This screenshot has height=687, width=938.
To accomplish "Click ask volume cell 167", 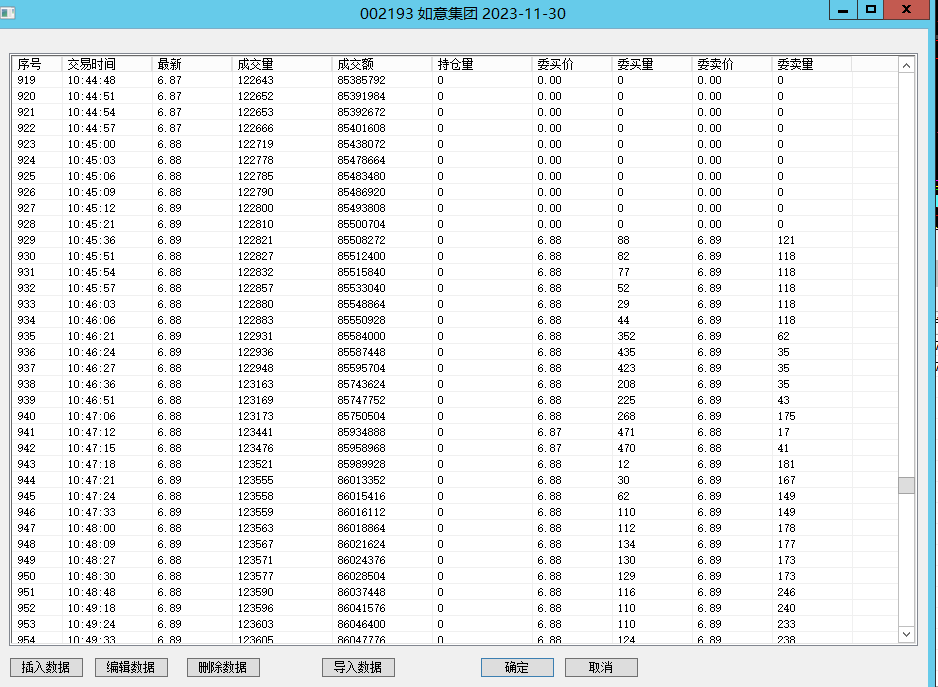I will (x=786, y=480).
